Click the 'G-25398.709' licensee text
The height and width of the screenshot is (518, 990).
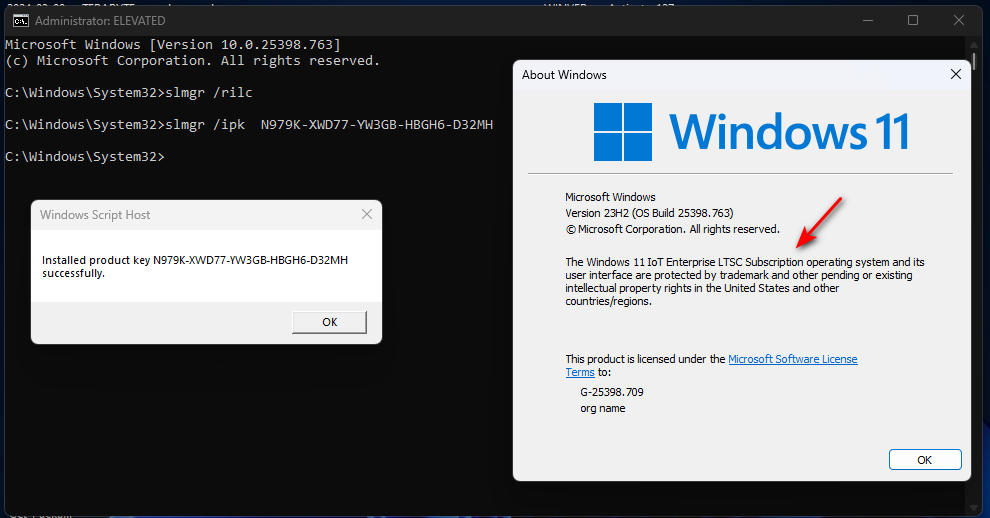[612, 392]
